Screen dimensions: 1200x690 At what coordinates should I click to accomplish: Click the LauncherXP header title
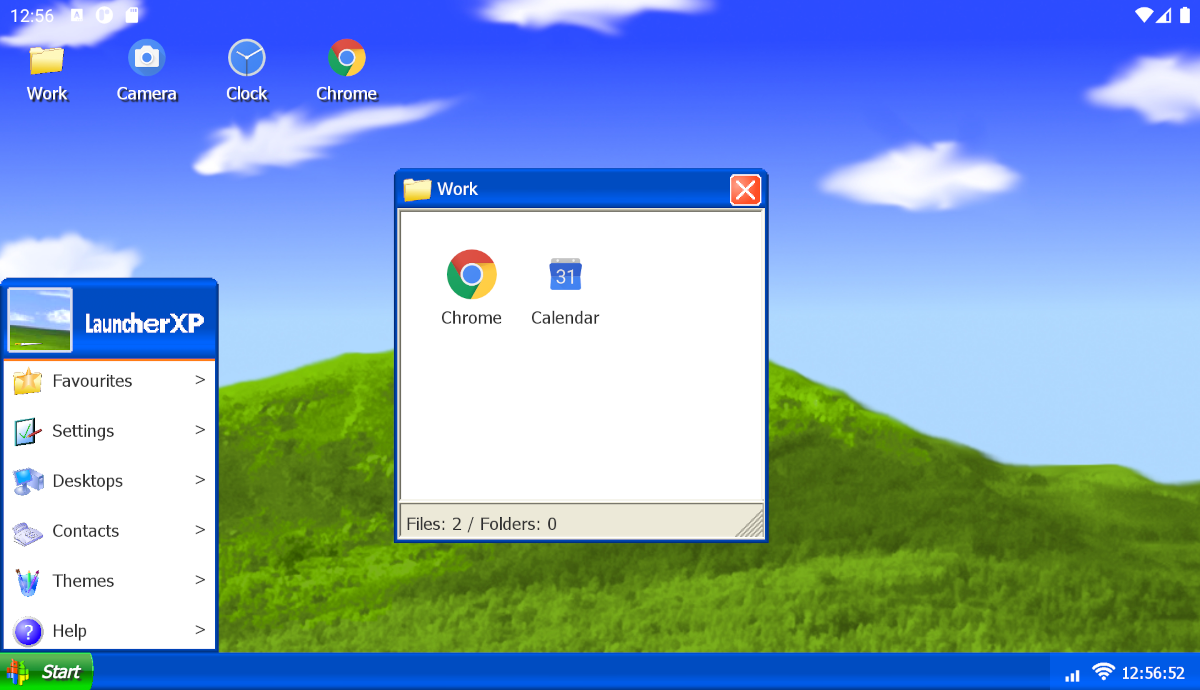click(x=144, y=322)
